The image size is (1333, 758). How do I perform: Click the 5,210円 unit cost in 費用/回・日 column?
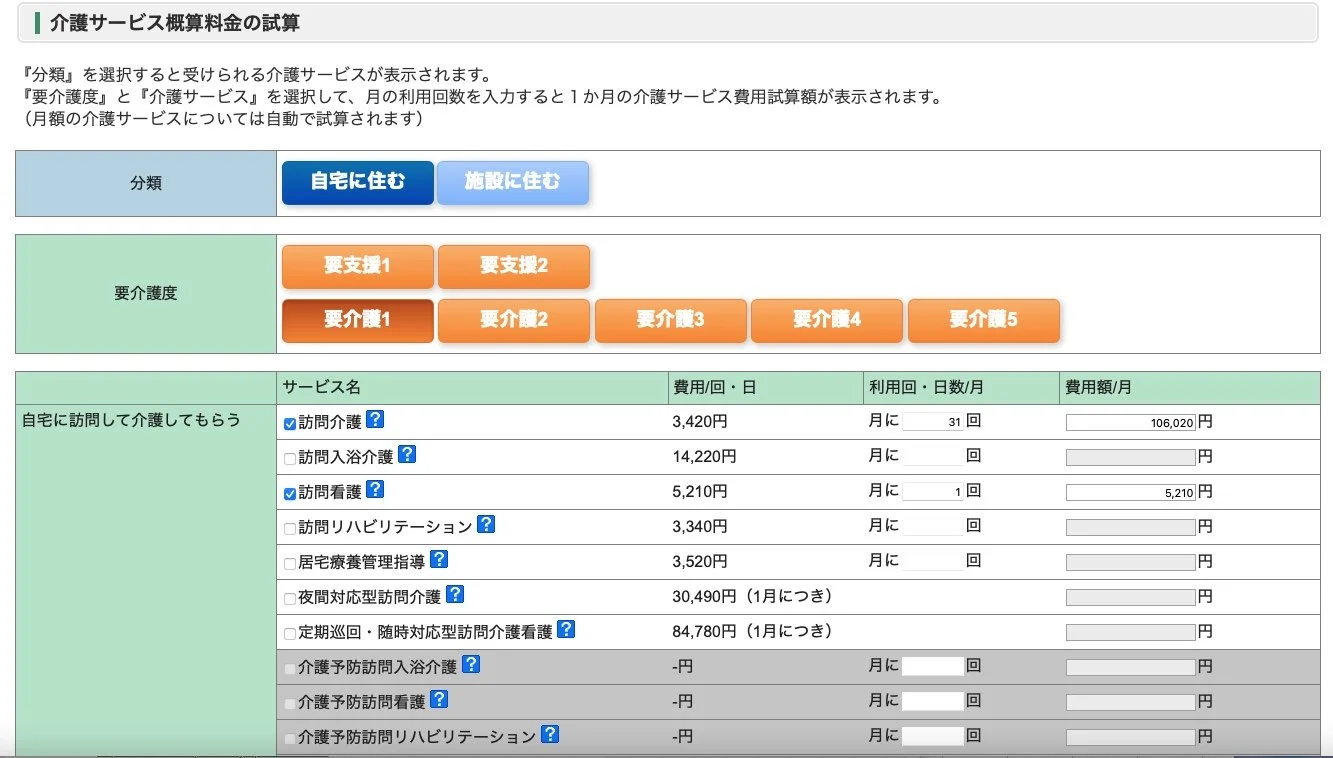click(700, 492)
